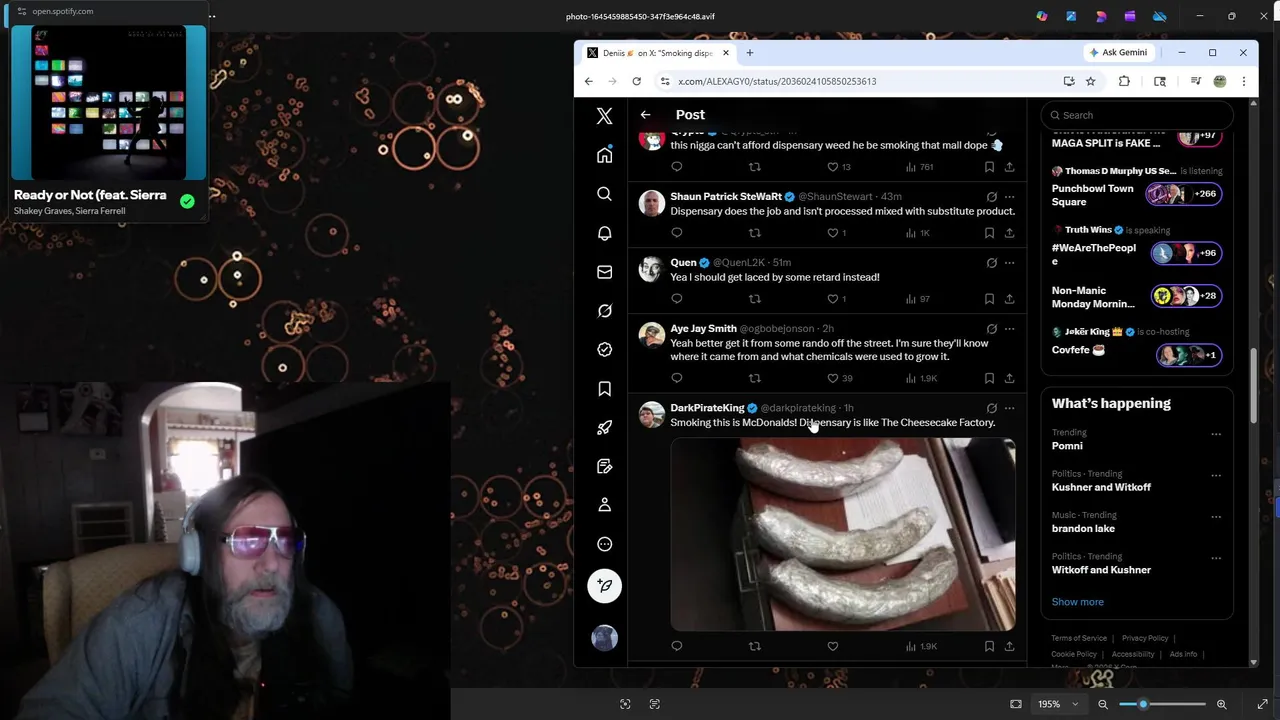Screen dimensions: 1280x720
Task: Open options for Kushner and Witkoff trend
Action: pos(1216,475)
